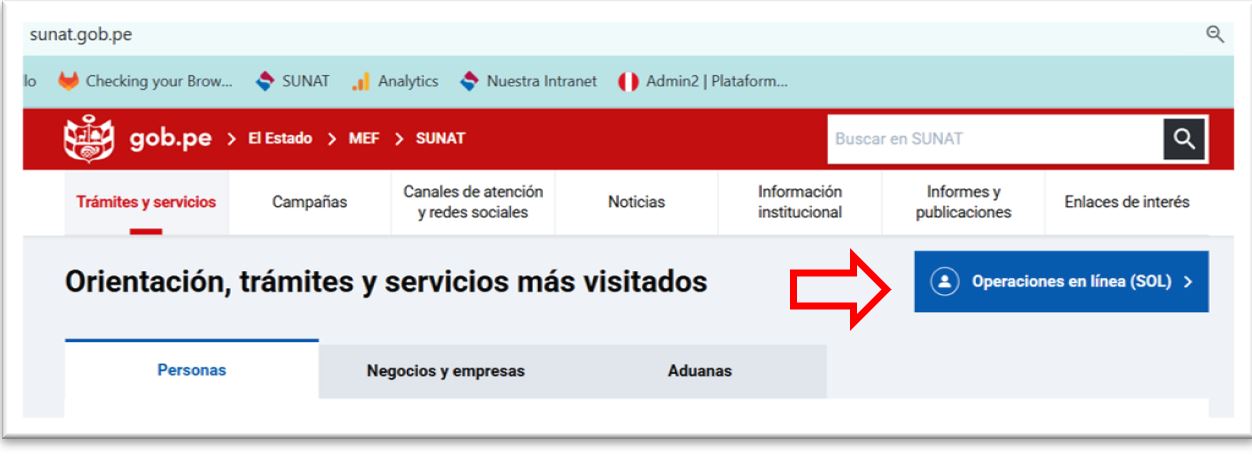The image size is (1252, 456).
Task: Open the Campañas menu item
Action: click(310, 202)
